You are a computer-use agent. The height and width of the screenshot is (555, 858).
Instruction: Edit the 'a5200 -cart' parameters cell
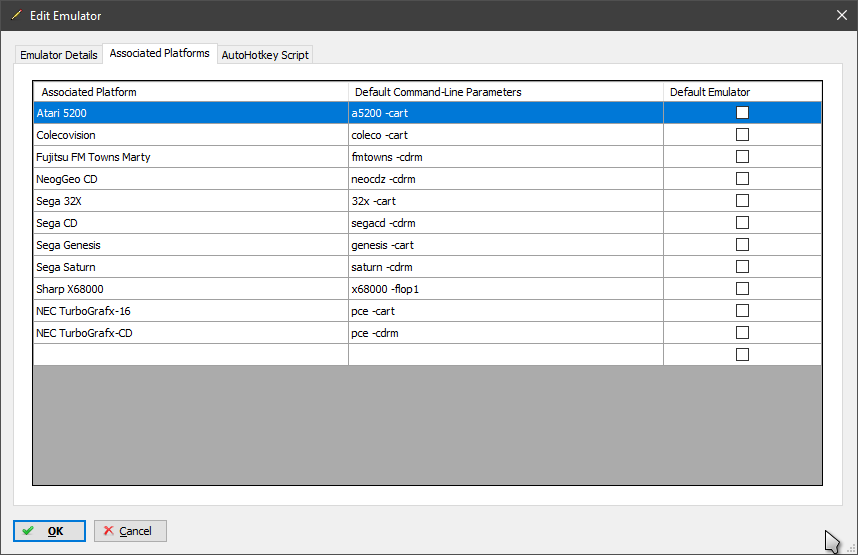point(506,113)
